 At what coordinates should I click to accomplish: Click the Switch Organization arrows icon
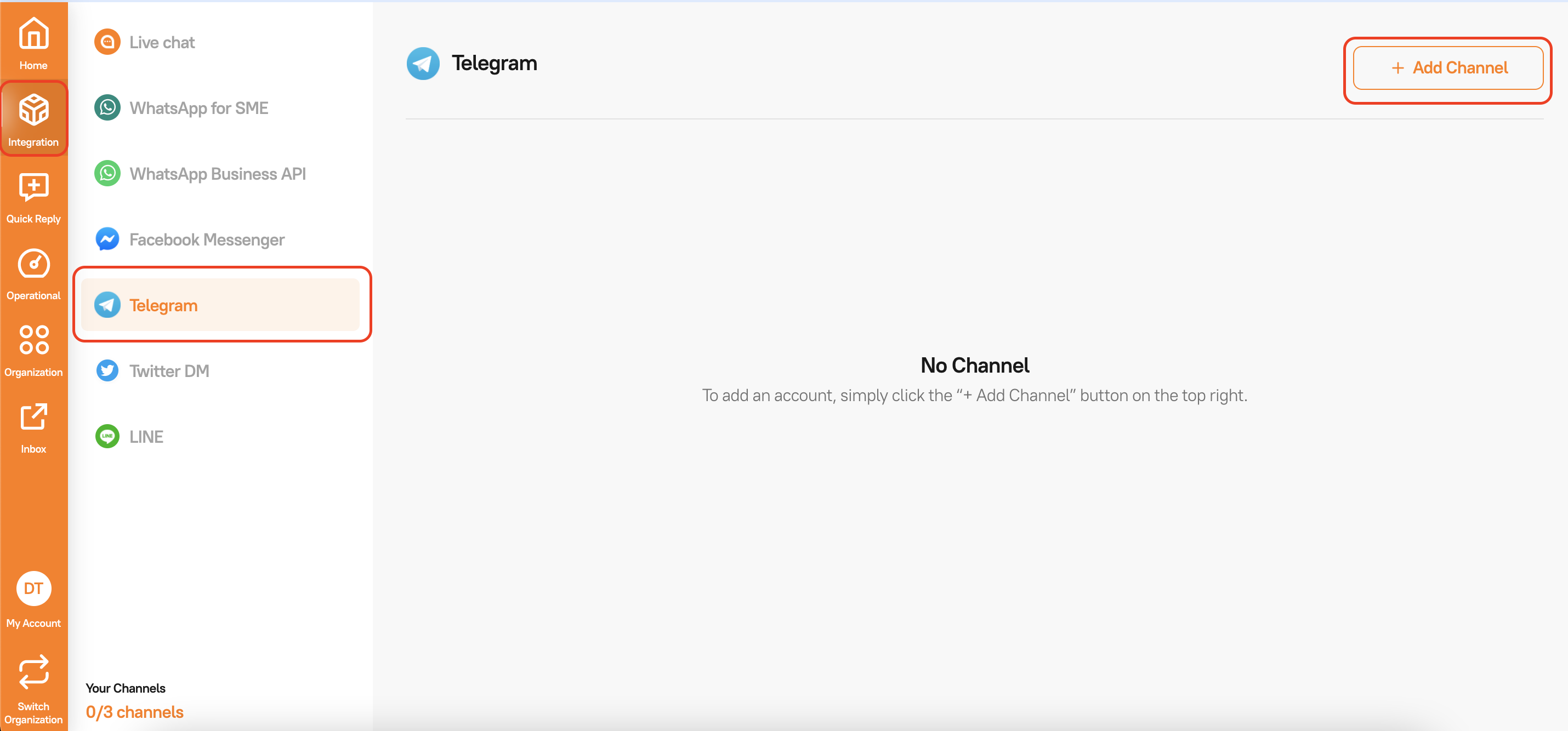coord(33,672)
